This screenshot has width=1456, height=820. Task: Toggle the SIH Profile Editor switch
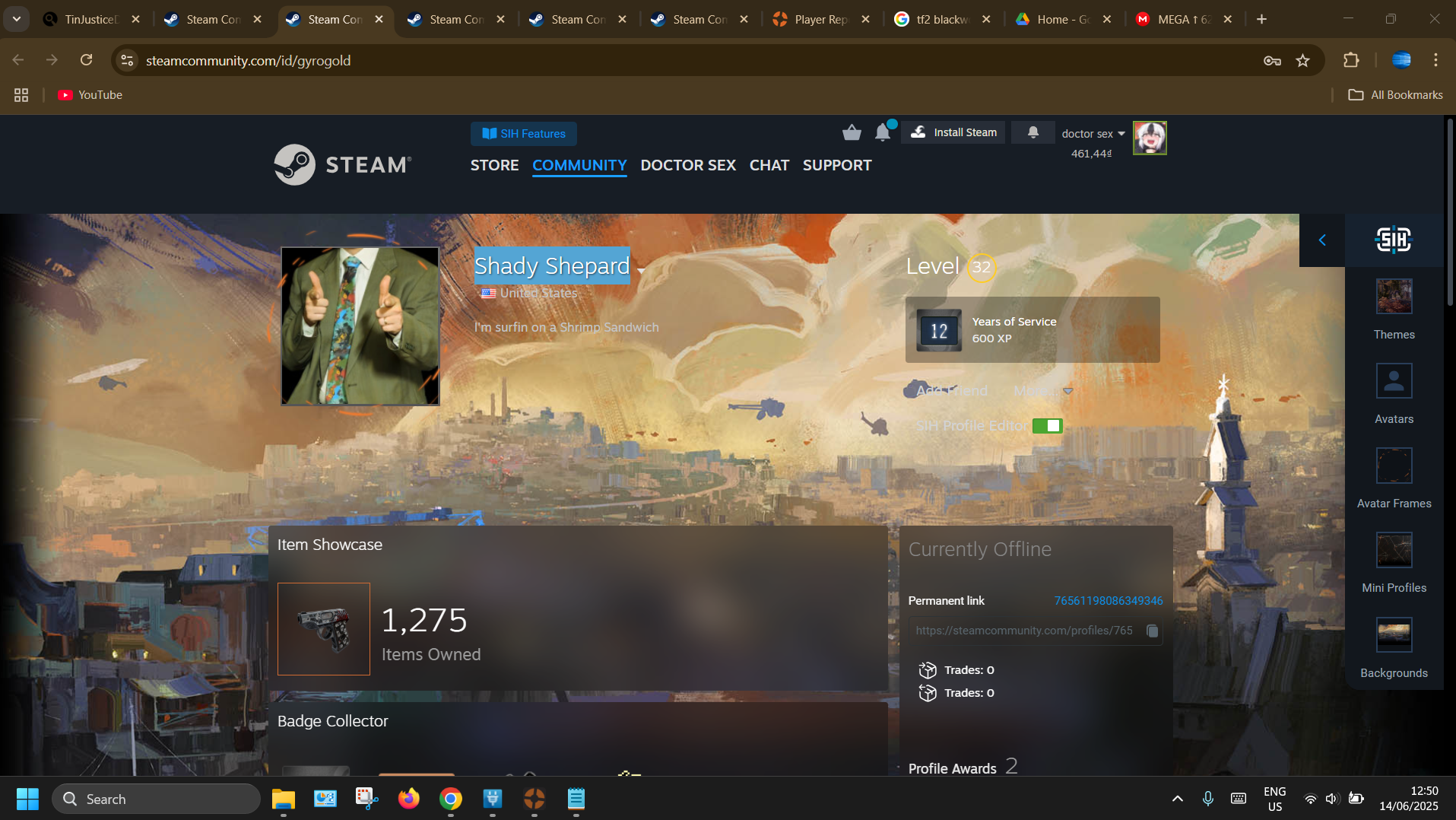click(x=1047, y=426)
